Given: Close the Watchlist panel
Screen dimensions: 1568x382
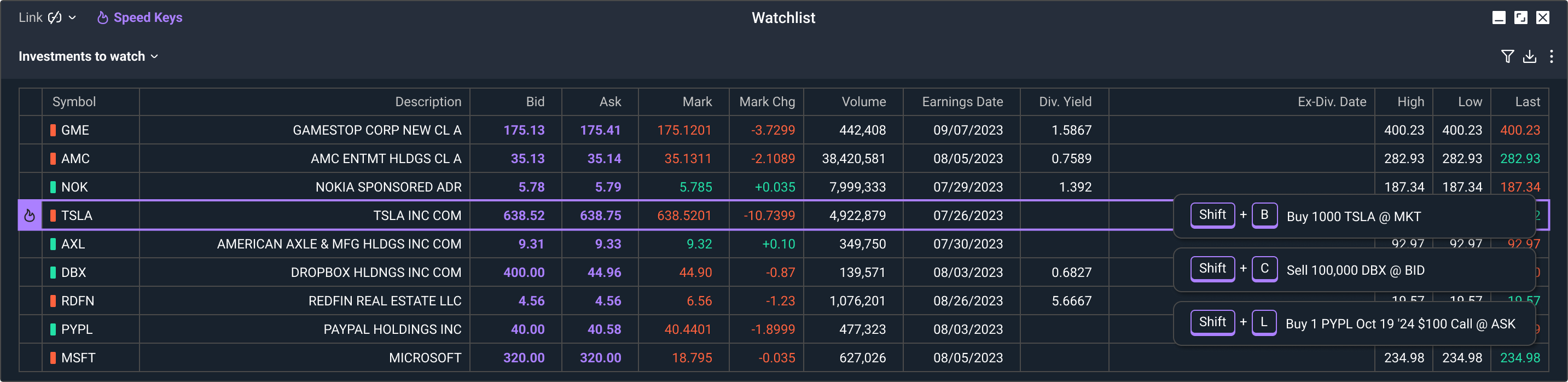Looking at the screenshot, I should (x=1542, y=18).
